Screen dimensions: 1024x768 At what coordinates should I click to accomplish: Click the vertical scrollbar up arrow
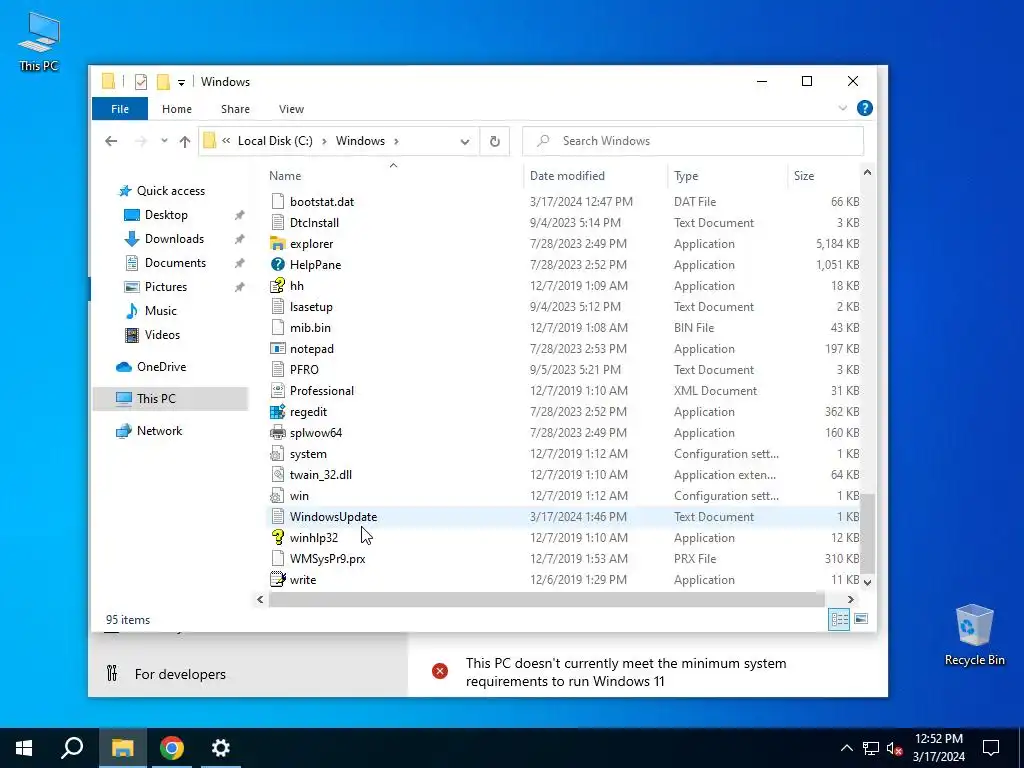click(867, 172)
